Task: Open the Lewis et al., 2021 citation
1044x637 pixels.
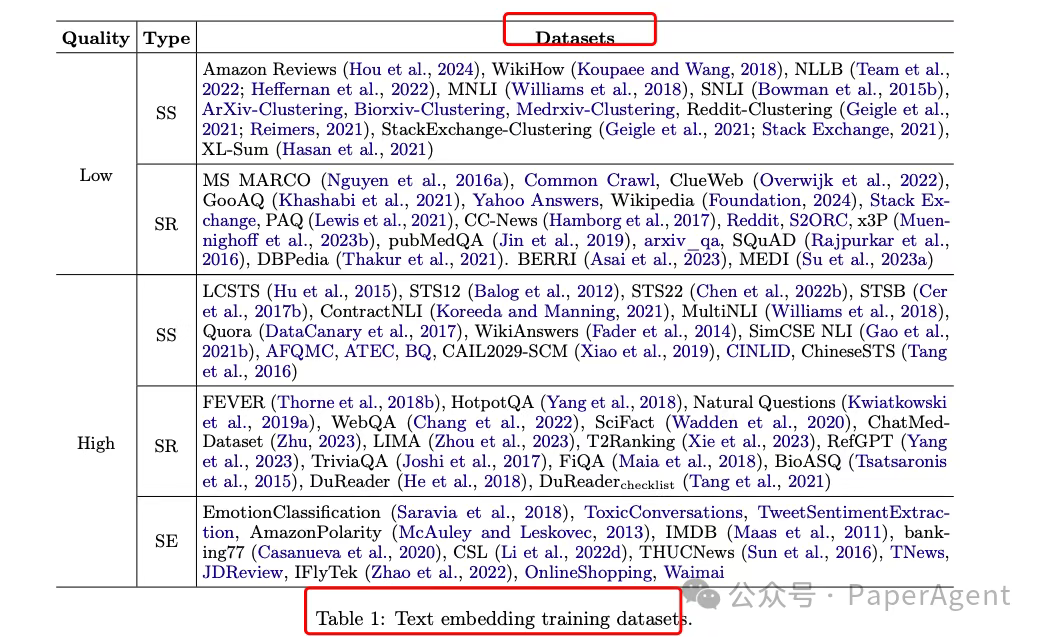Action: click(380, 220)
